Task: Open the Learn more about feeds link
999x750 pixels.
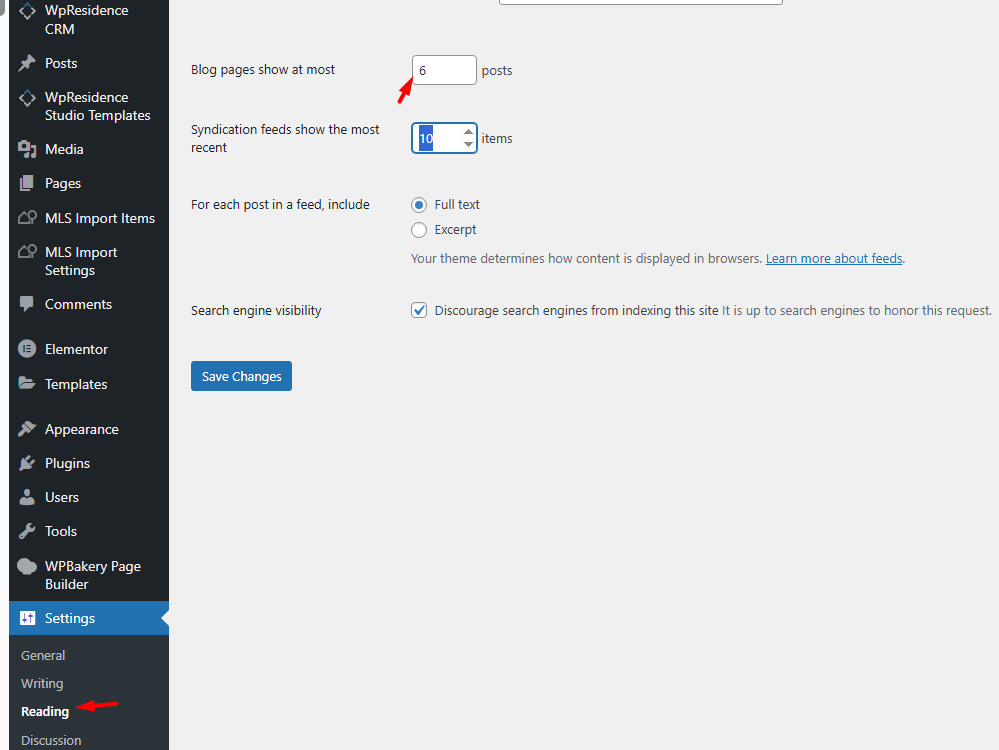Action: [x=834, y=258]
